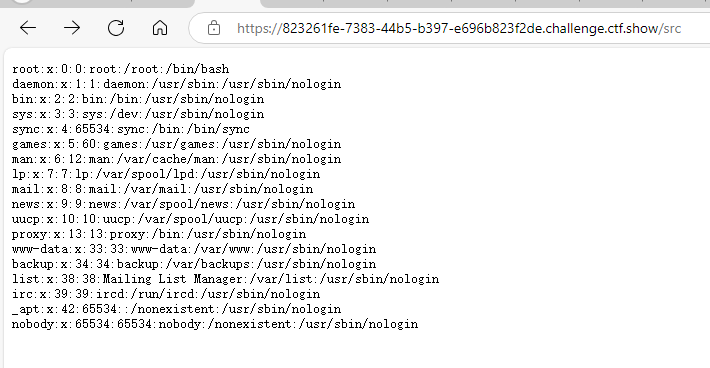The height and width of the screenshot is (368, 710).
Task: Go back to the previous page
Action: [x=28, y=28]
